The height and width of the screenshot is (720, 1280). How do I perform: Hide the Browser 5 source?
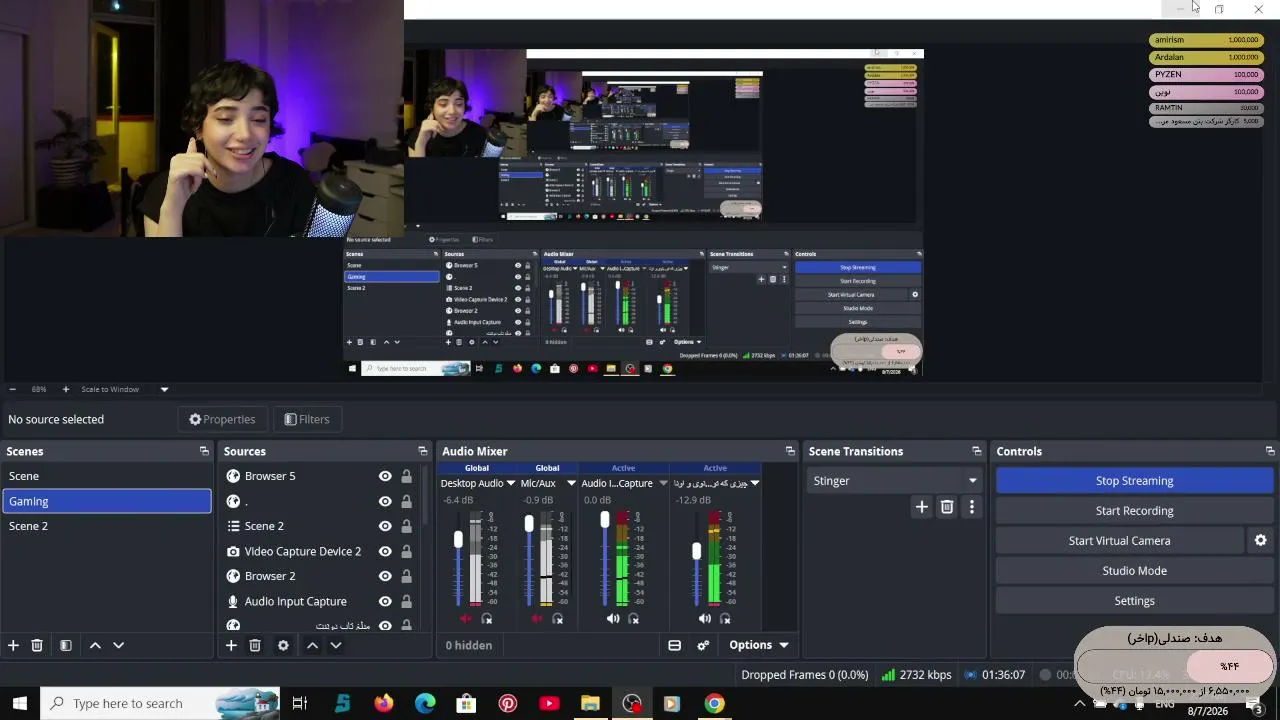pyautogui.click(x=385, y=476)
